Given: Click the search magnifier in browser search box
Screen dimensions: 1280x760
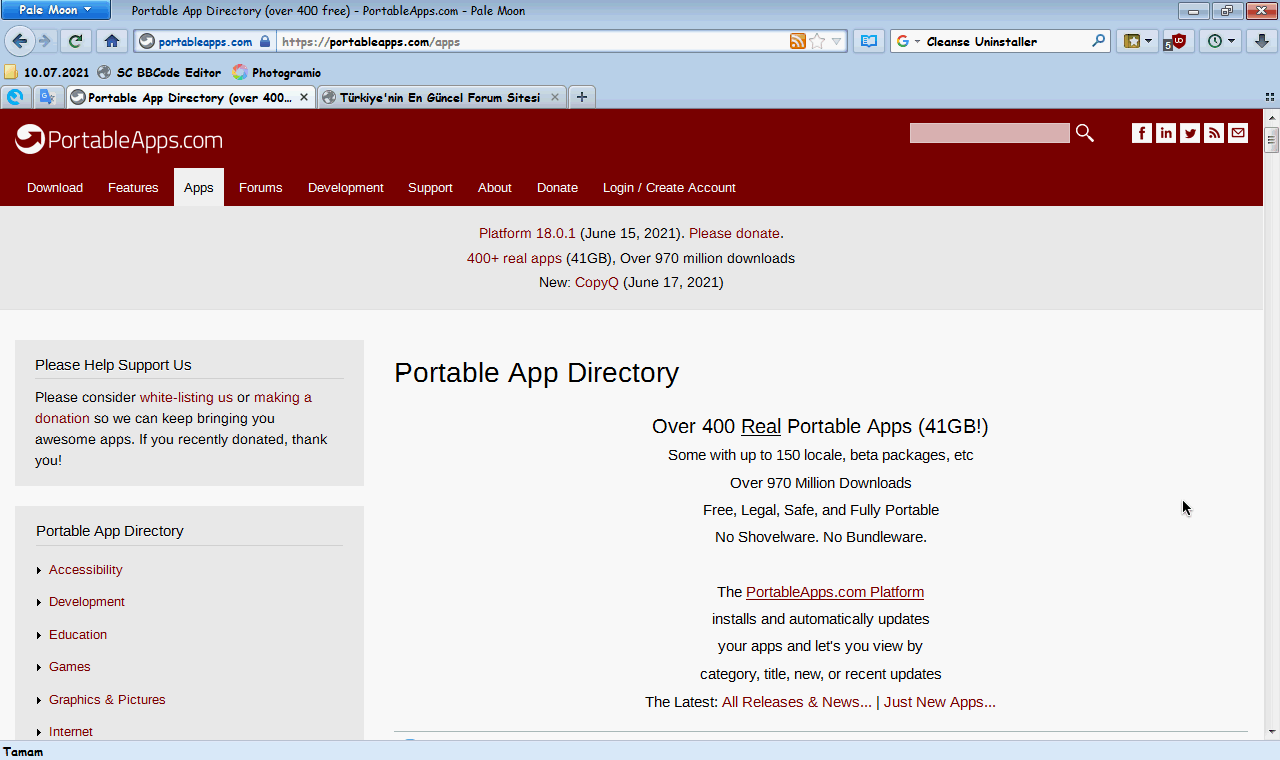Looking at the screenshot, I should tap(1099, 41).
